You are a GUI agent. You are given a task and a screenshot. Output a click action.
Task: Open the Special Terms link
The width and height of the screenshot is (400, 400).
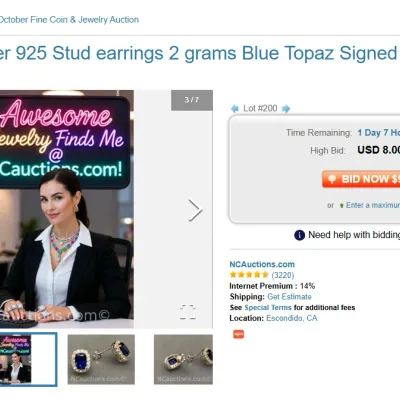(268, 307)
